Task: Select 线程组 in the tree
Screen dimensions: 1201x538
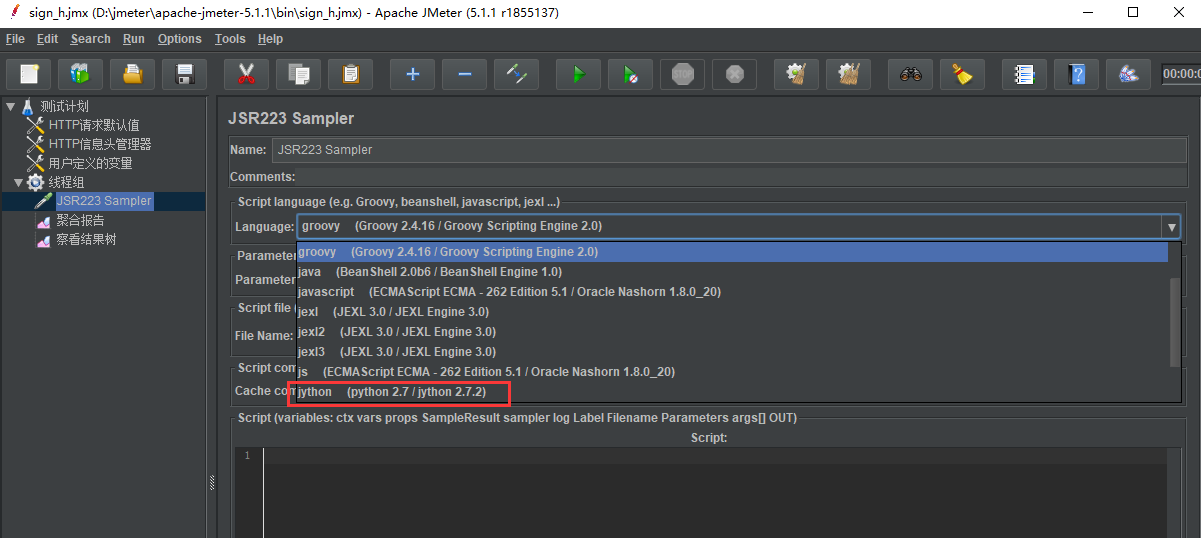Action: coord(66,182)
